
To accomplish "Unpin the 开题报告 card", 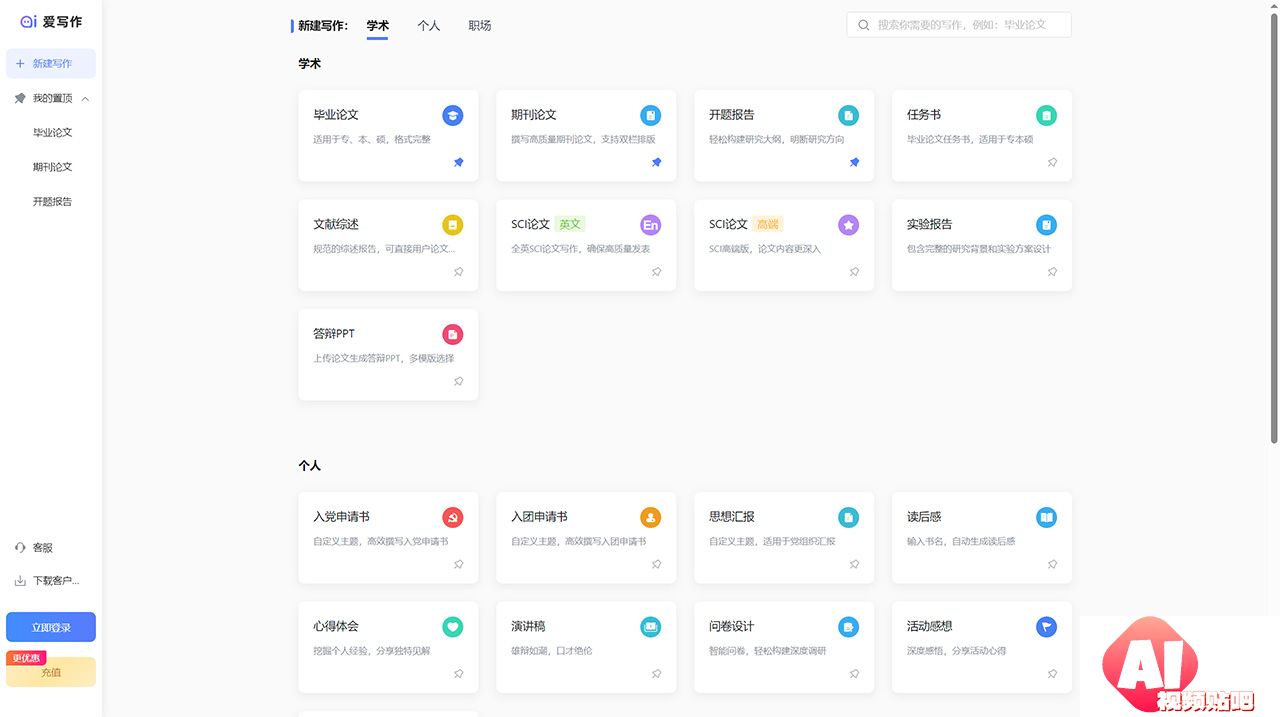I will 854,162.
